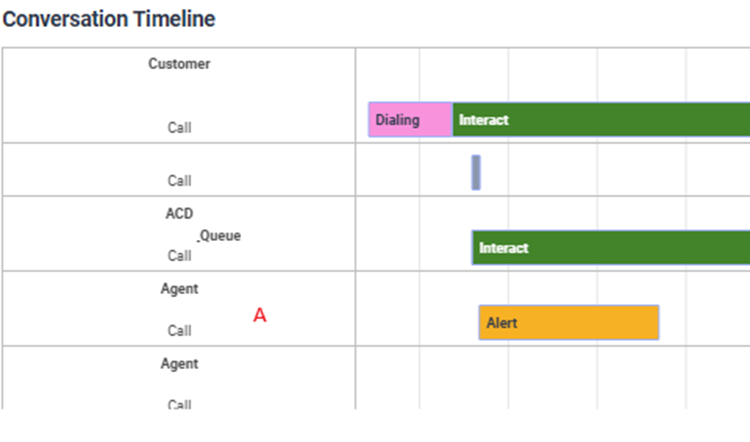Click the Call label in the ACD row
This screenshot has height=442, width=750.
(x=179, y=256)
